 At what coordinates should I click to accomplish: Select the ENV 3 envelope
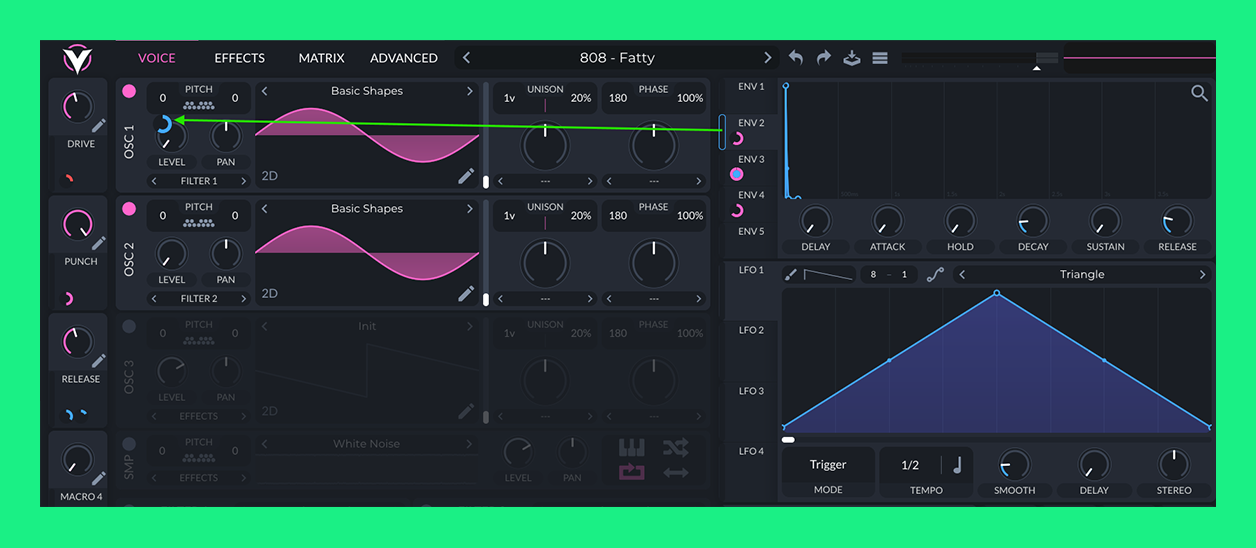pos(751,160)
